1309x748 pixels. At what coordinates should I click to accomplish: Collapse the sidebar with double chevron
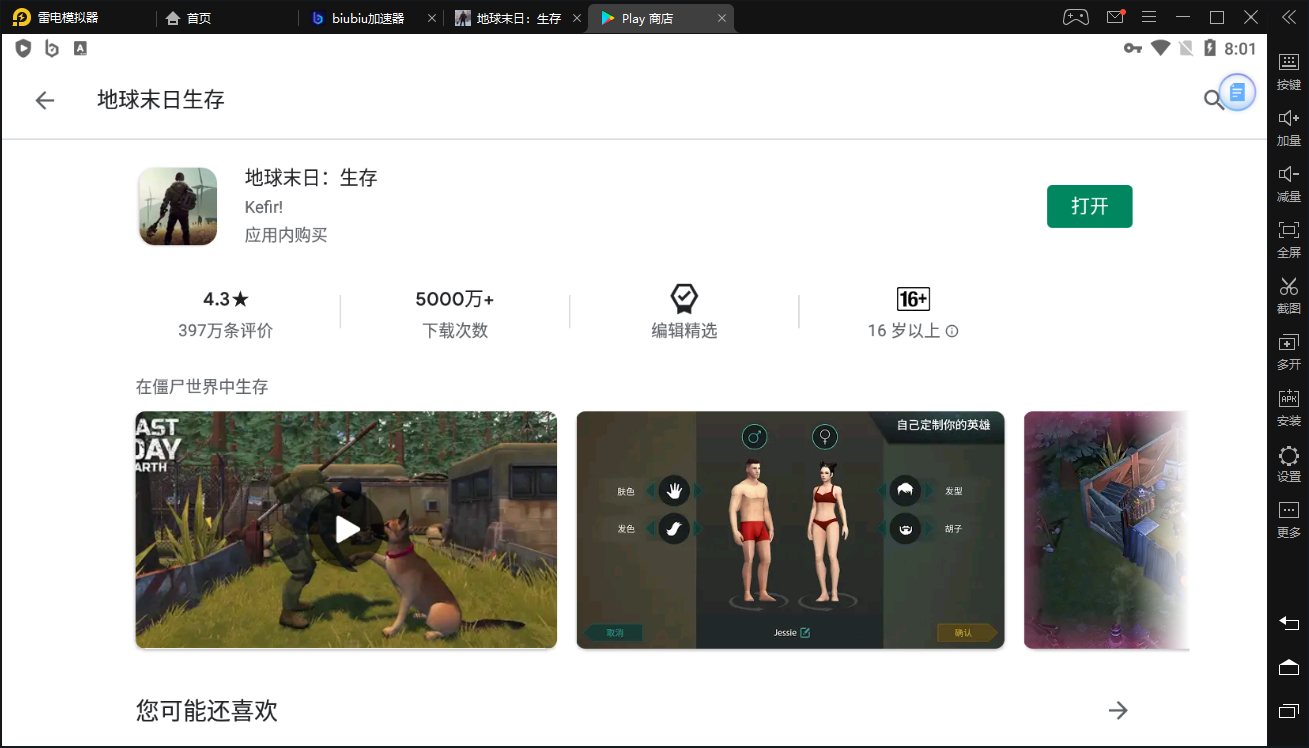pyautogui.click(x=1289, y=17)
